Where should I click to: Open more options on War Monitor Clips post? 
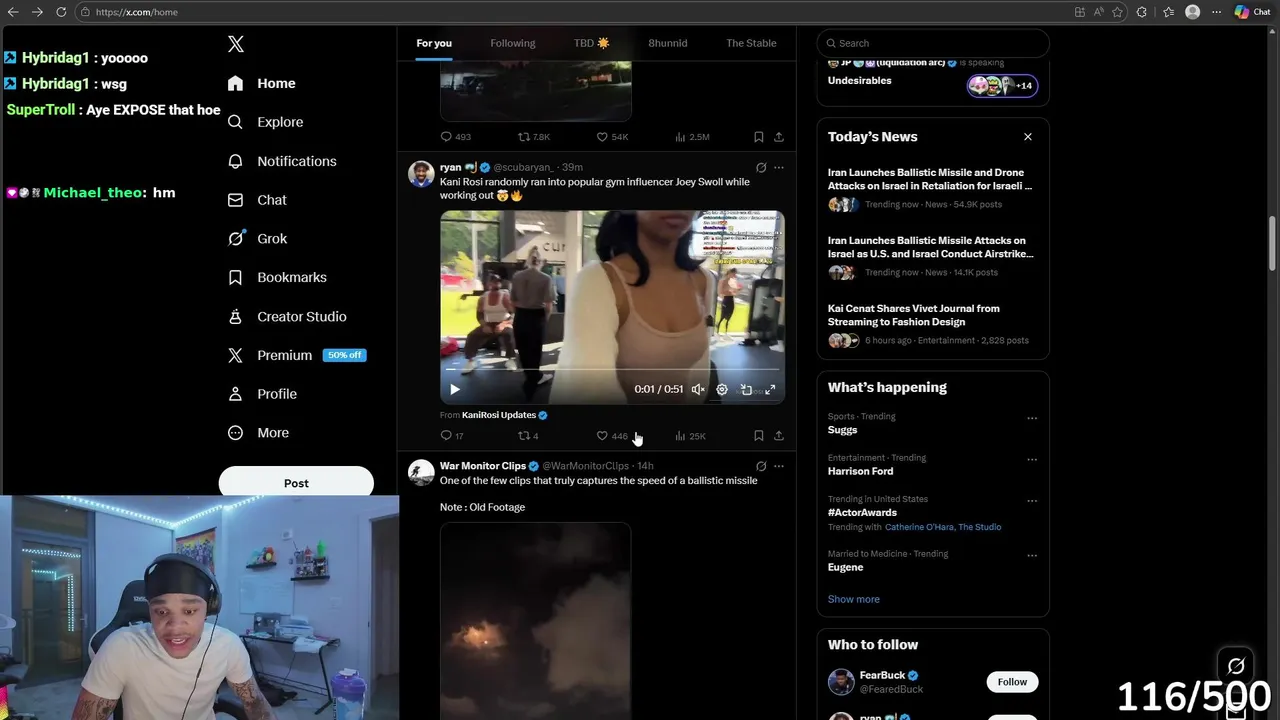779,466
